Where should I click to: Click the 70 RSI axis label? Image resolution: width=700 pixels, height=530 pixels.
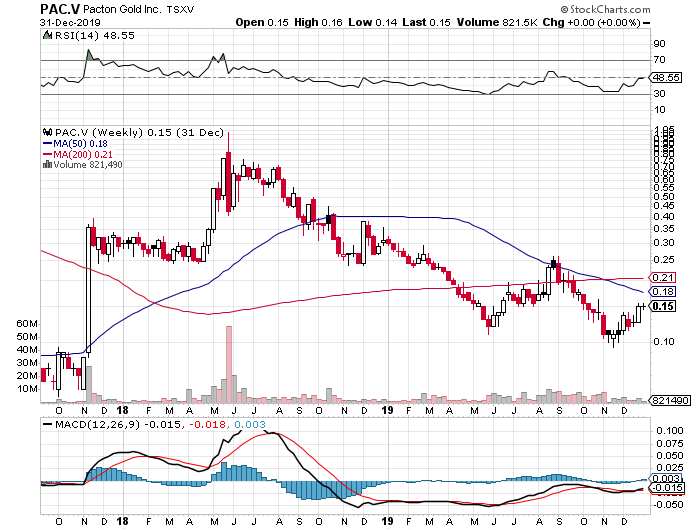659,60
